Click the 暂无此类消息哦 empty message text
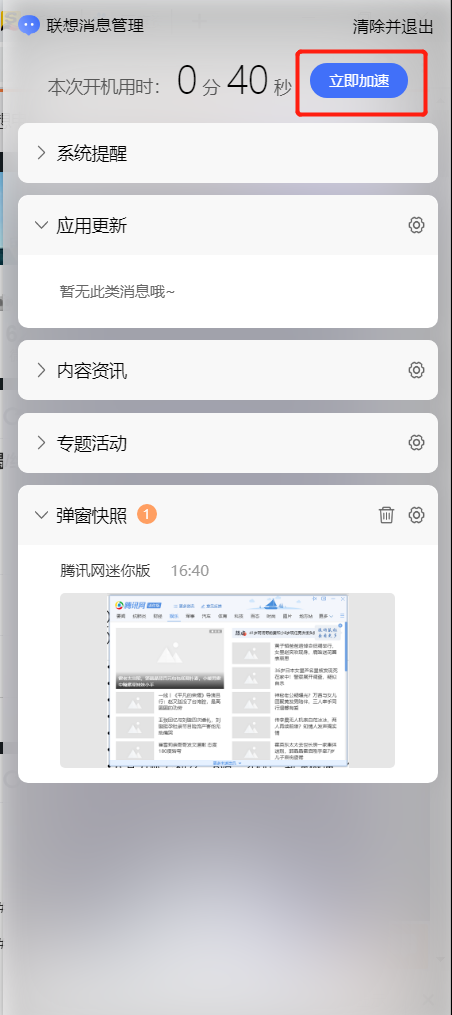The image size is (452, 1015). 118,292
